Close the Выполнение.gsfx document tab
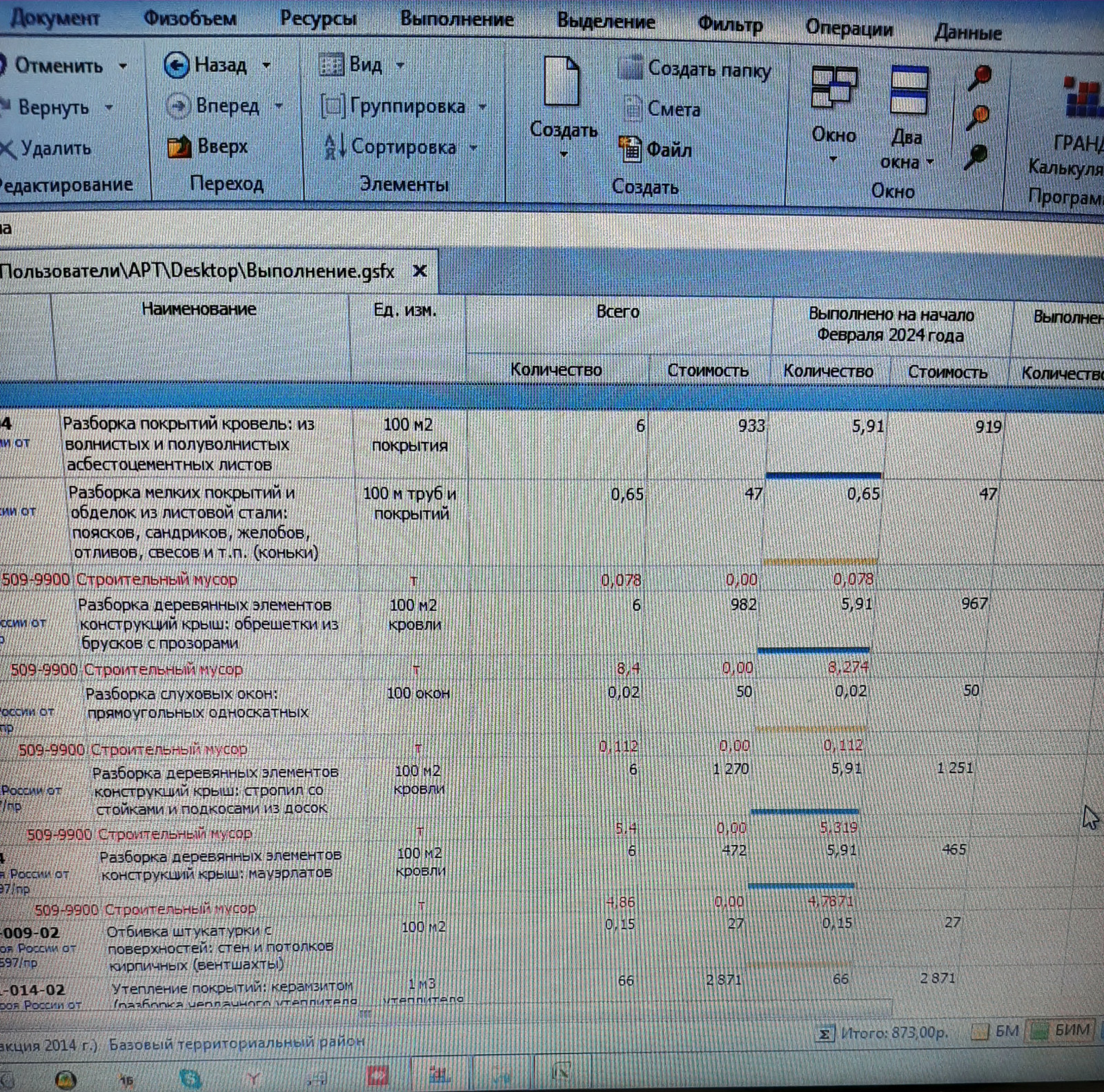The image size is (1104, 1092). 419,271
